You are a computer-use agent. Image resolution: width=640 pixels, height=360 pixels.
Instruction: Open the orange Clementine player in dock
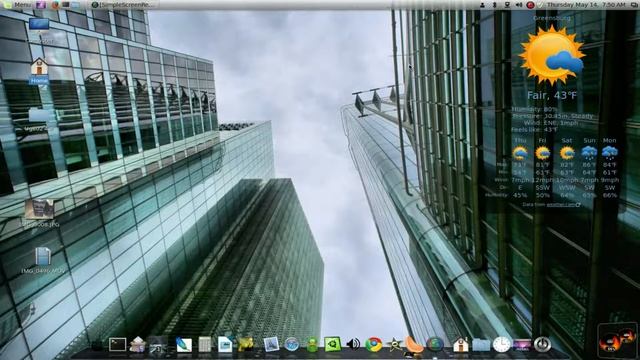point(414,344)
